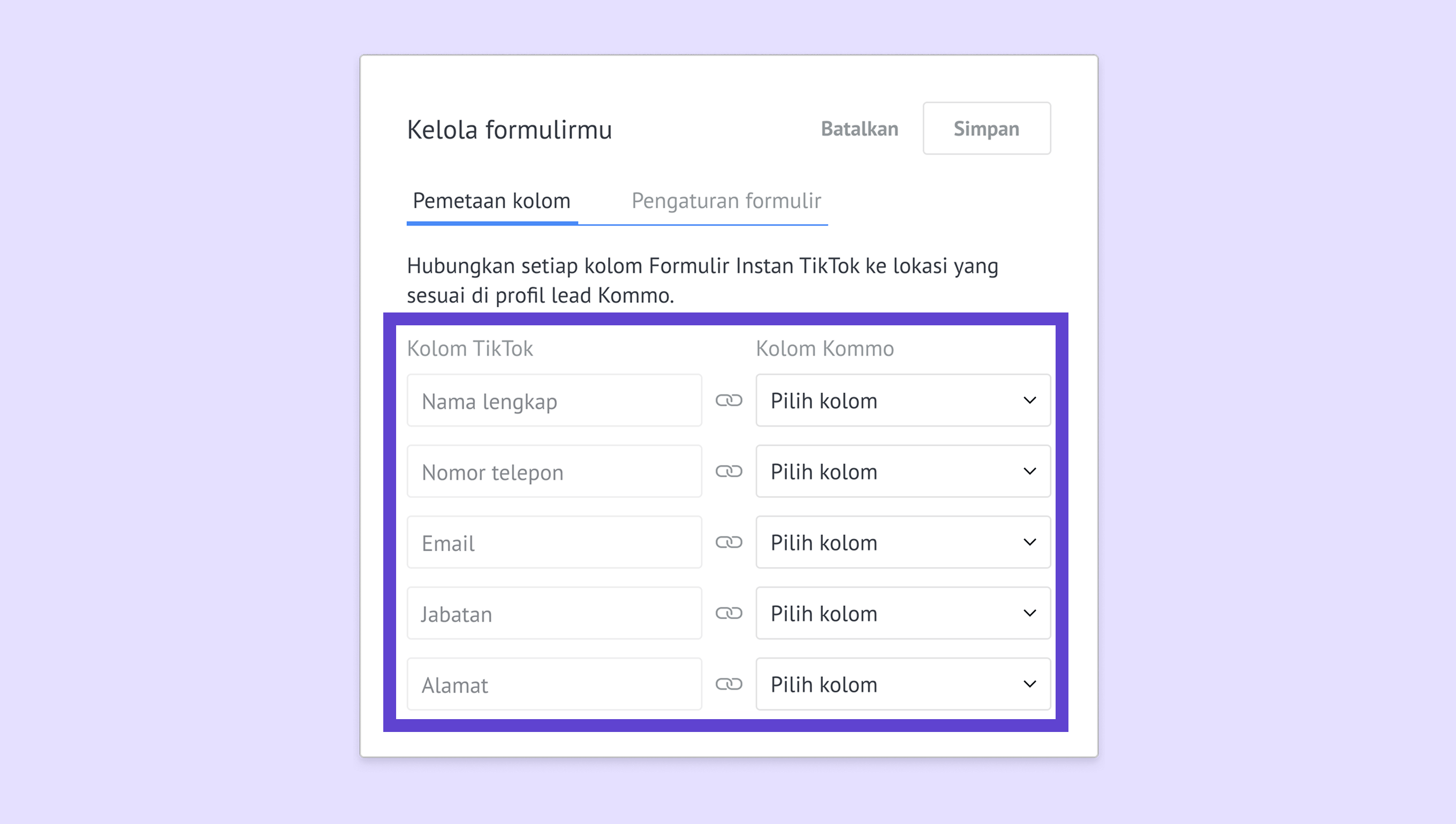
Task: Click the link icon beside Alamat
Action: [x=729, y=684]
